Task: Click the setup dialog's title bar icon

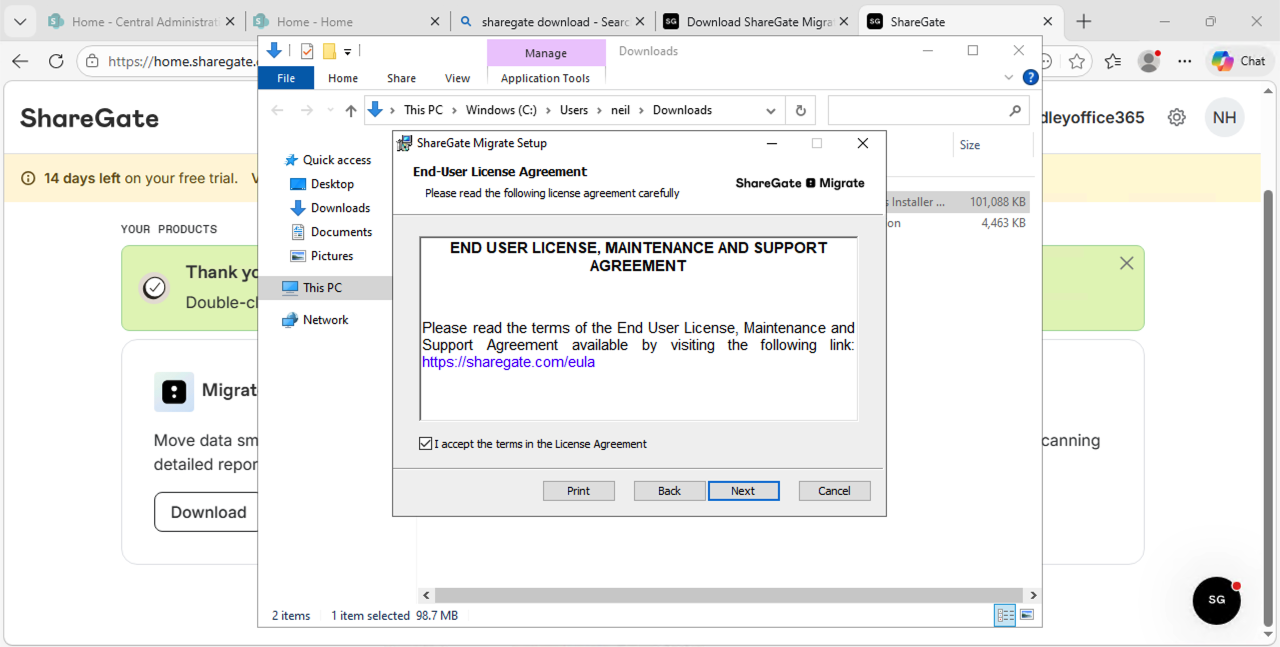Action: pyautogui.click(x=405, y=143)
